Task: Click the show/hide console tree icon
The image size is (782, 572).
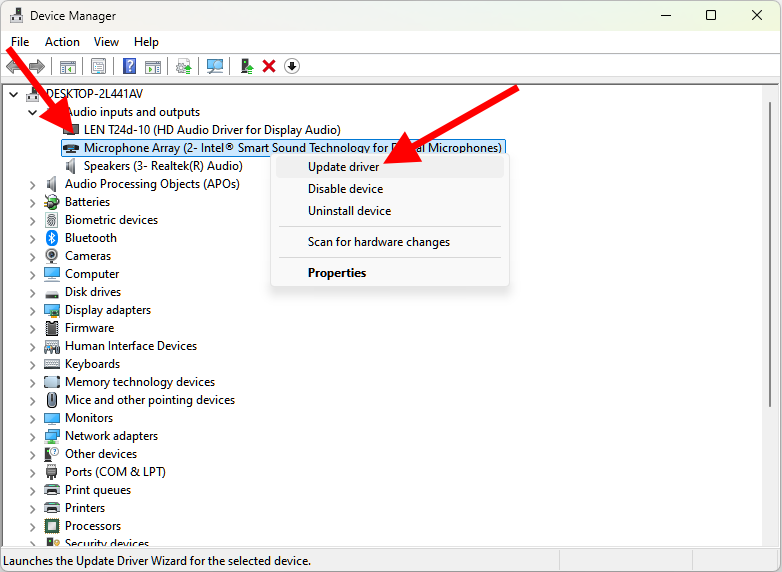Action: point(68,66)
